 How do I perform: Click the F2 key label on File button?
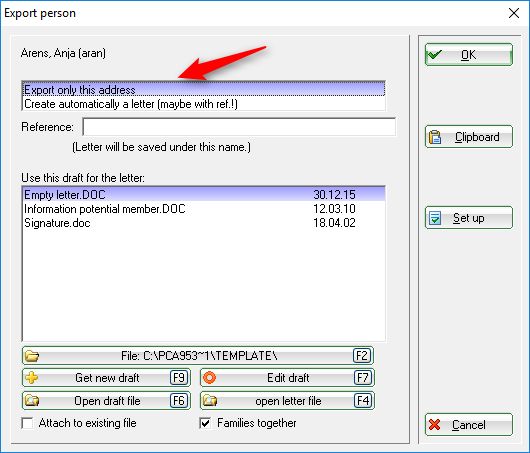362,356
